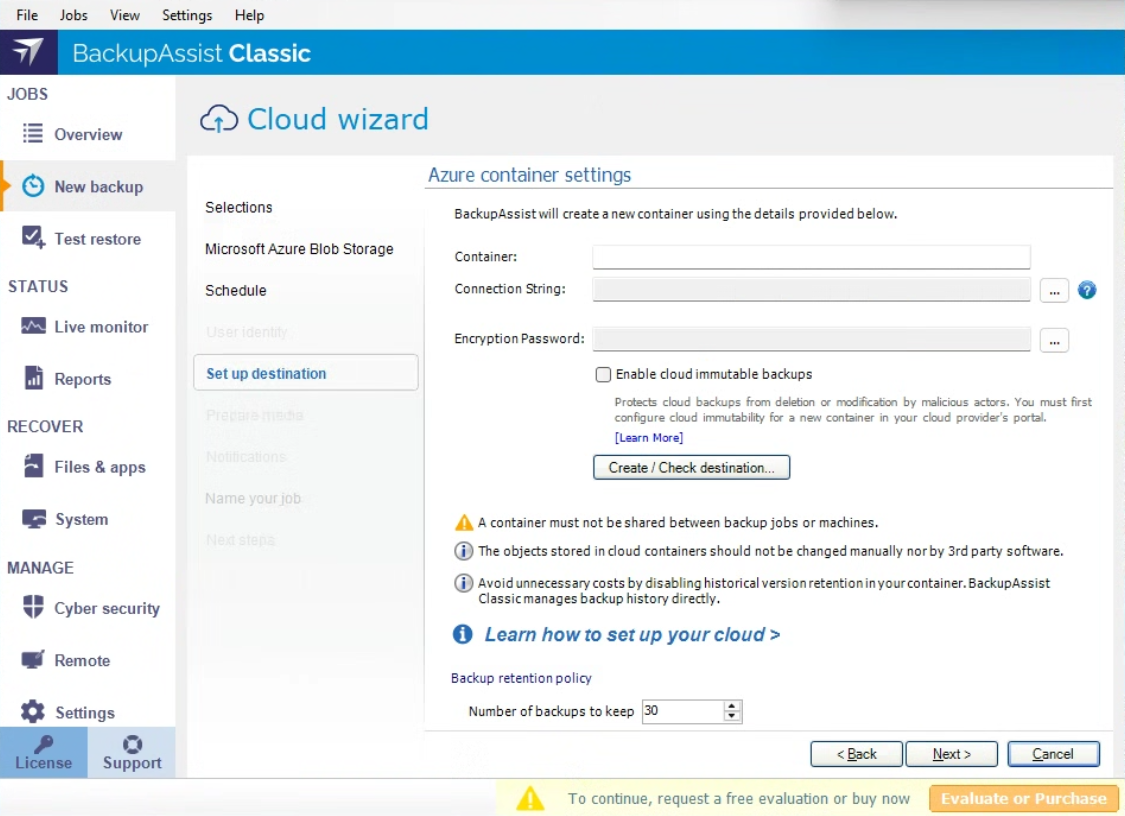
Task: Open Test restore via its icon
Action: point(33,238)
